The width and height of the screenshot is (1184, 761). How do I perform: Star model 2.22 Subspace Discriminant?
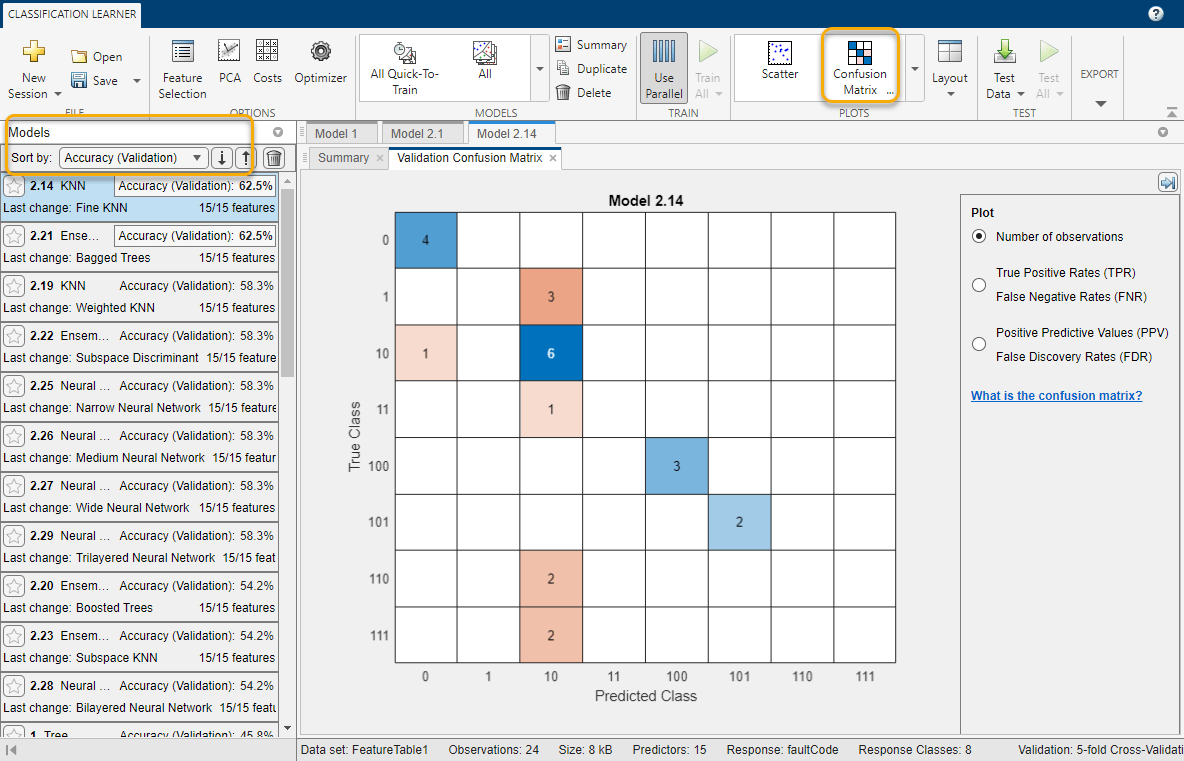point(14,336)
